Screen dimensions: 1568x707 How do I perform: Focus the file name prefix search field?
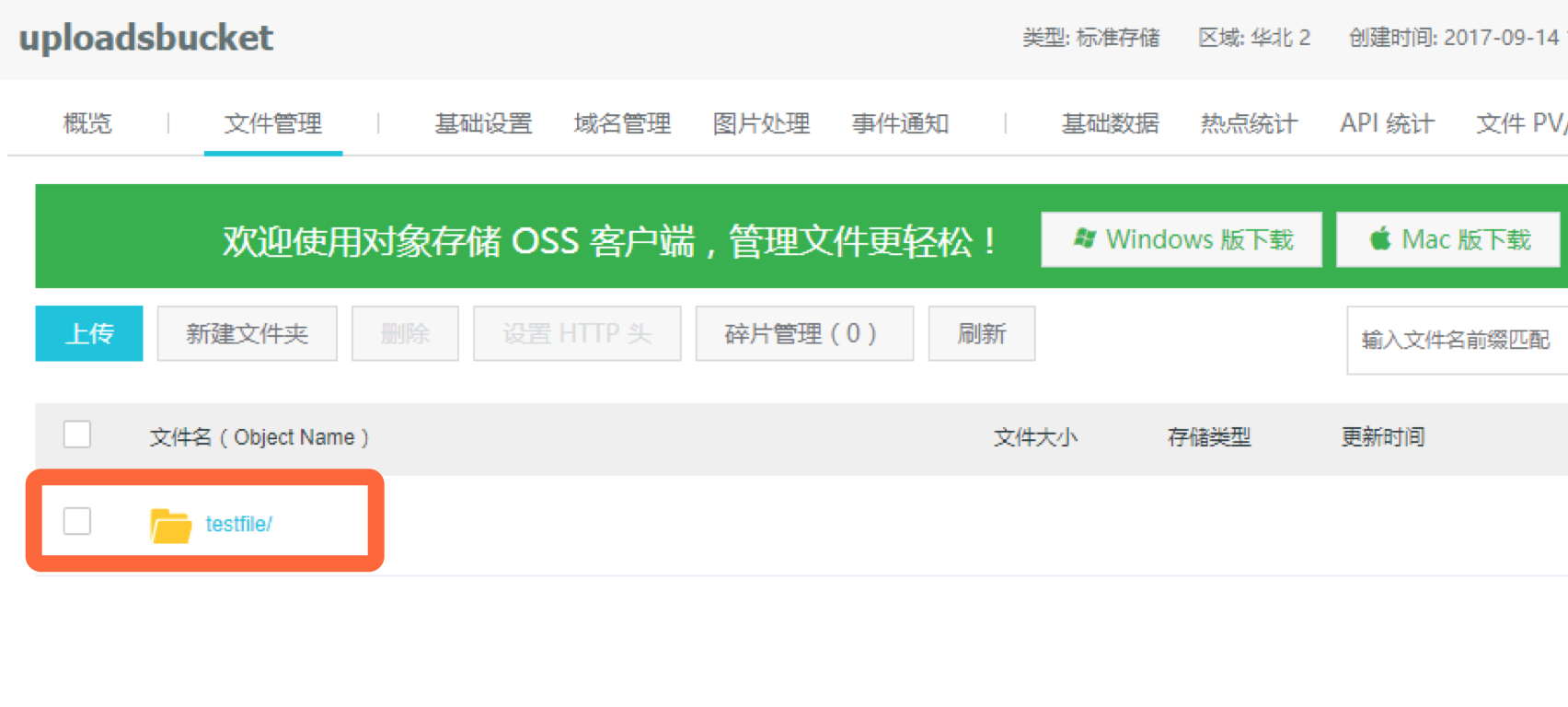coord(1457,340)
